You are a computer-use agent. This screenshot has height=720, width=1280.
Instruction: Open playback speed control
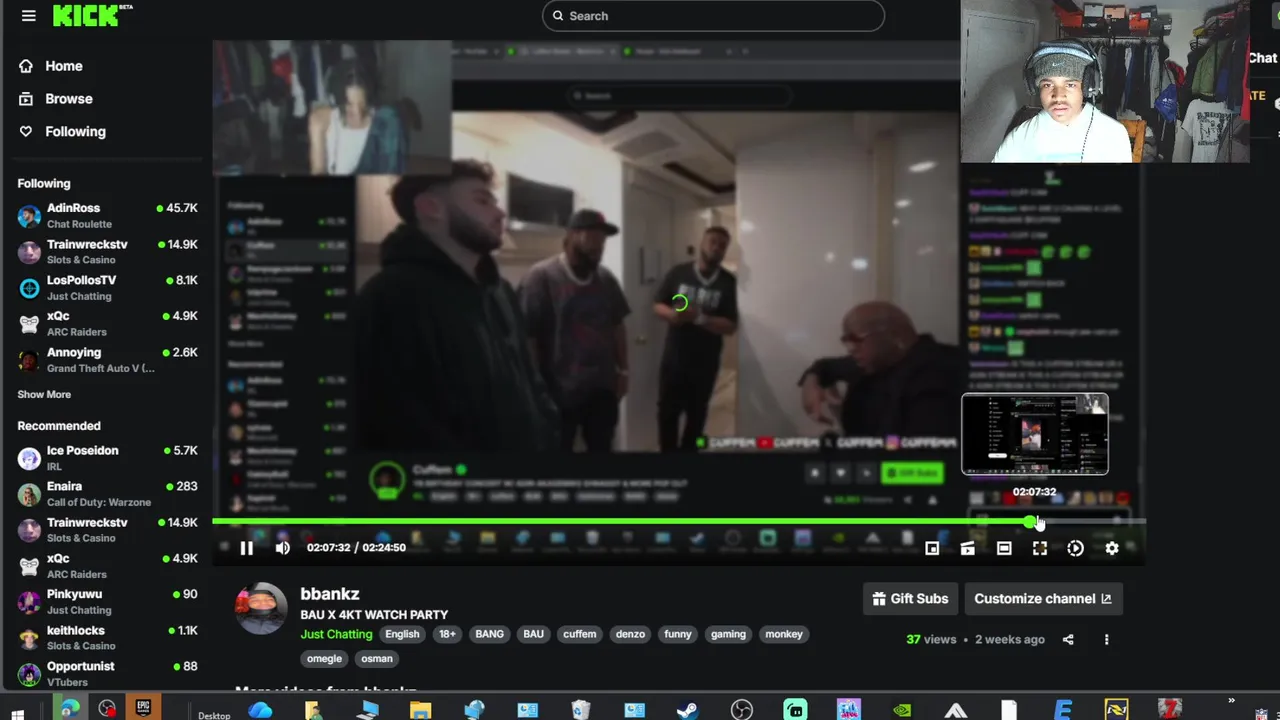pos(1076,548)
